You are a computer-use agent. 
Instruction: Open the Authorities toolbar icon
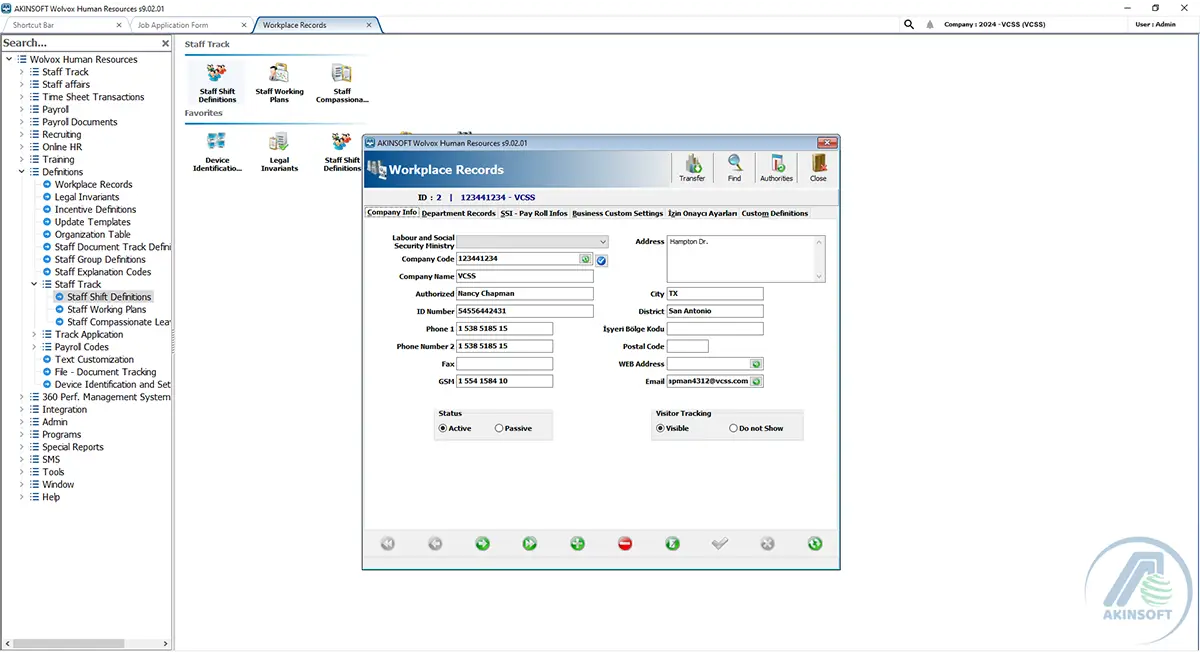776,168
